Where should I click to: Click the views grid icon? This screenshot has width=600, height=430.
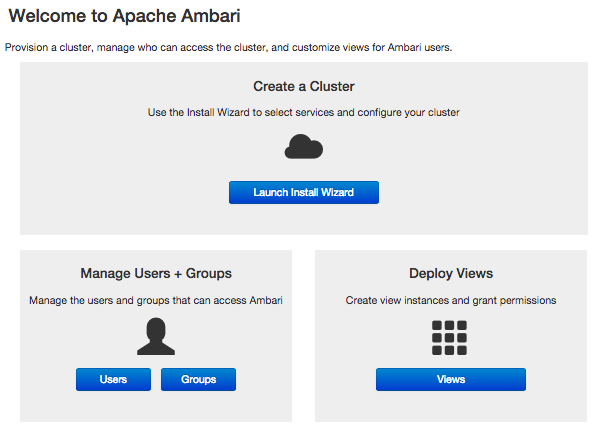450,338
